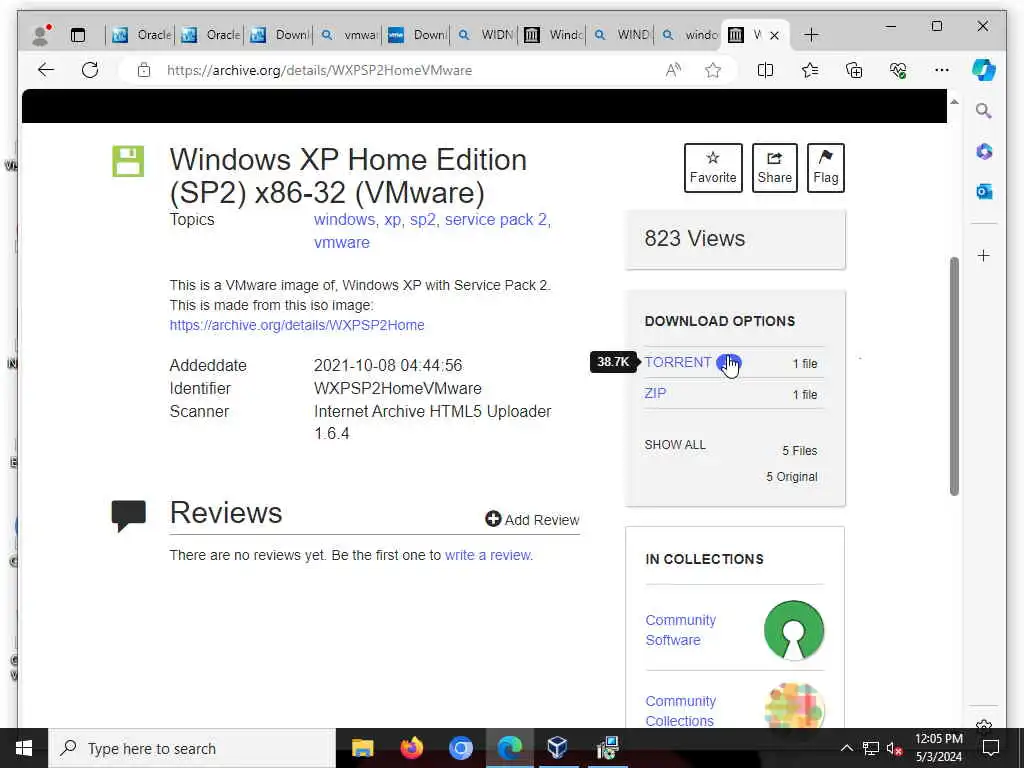This screenshot has height=768, width=1024.
Task: Close the active archive tab
Action: pyautogui.click(x=775, y=35)
